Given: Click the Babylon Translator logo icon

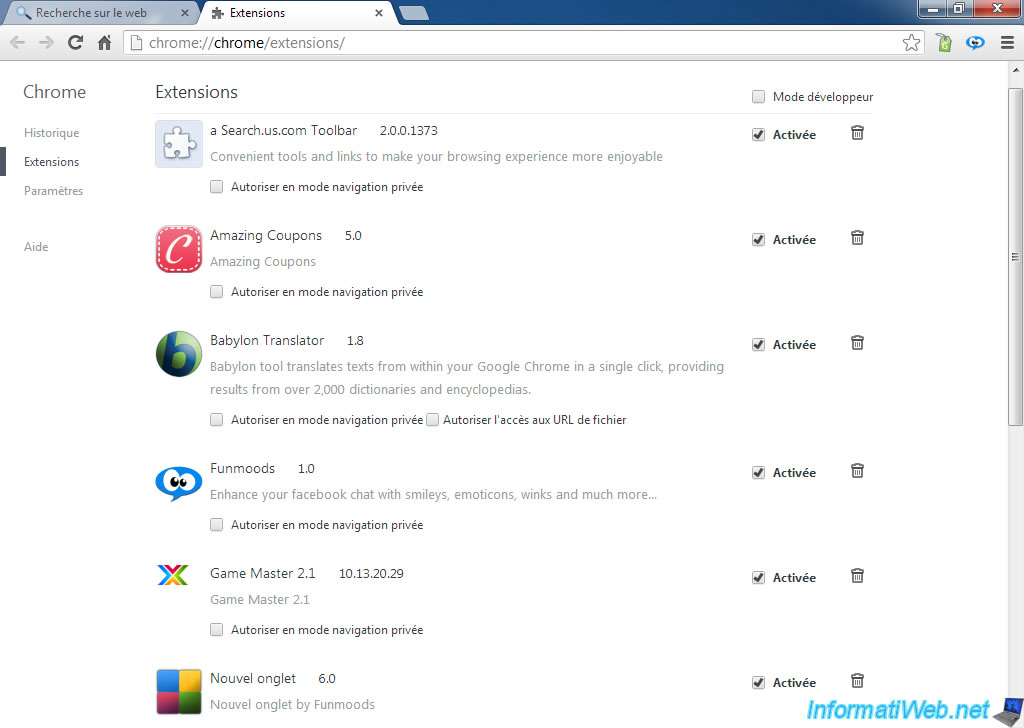Looking at the screenshot, I should point(179,354).
